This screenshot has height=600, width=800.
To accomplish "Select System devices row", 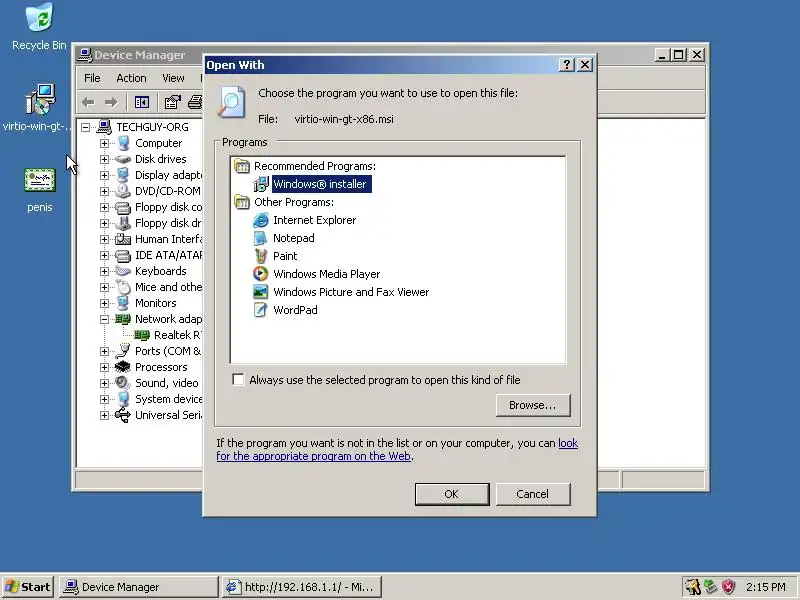I will (x=168, y=399).
